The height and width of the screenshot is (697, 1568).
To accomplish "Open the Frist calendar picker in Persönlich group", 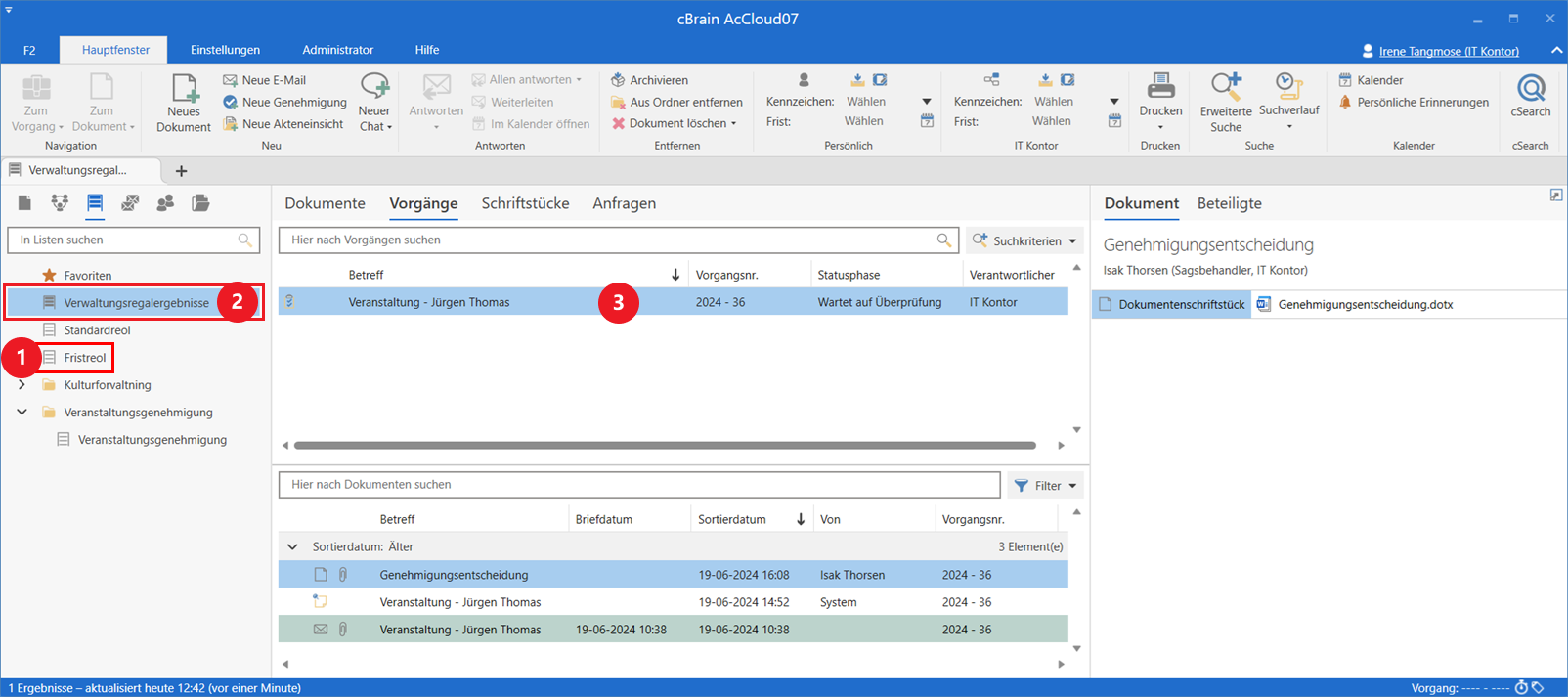I will (x=927, y=121).
